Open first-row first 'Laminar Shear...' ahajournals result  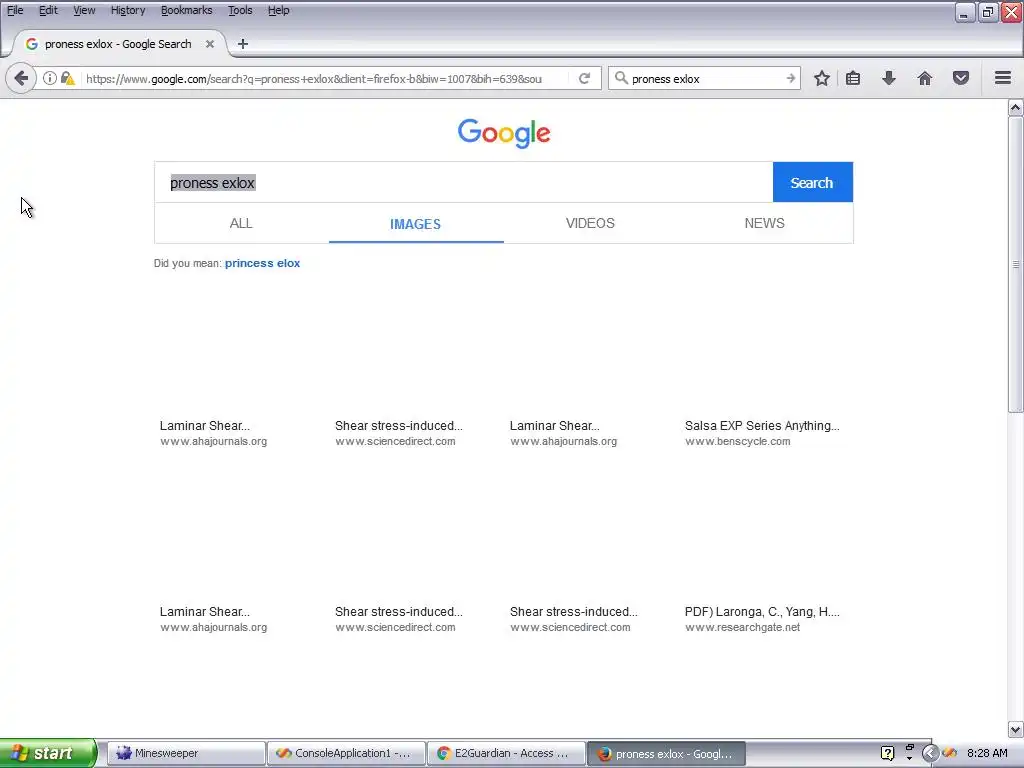[204, 426]
